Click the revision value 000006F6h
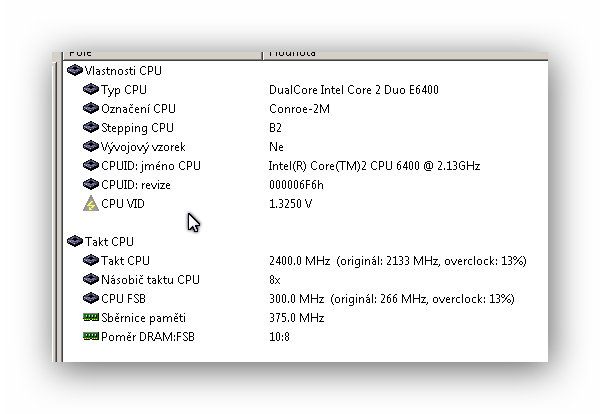The height and width of the screenshot is (414, 600). tap(296, 185)
